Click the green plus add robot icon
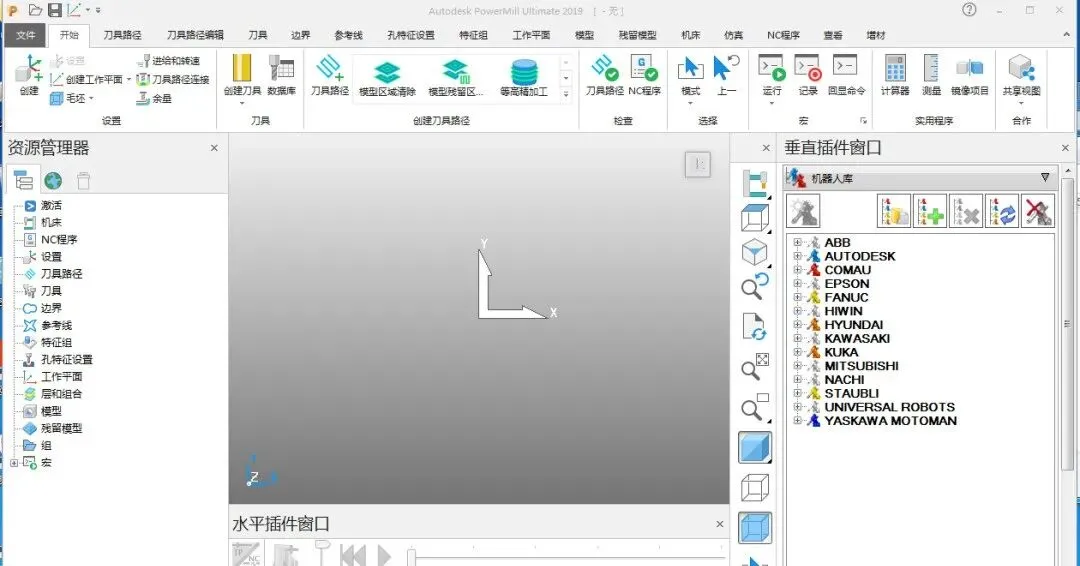Image resolution: width=1080 pixels, height=566 pixels. [930, 211]
